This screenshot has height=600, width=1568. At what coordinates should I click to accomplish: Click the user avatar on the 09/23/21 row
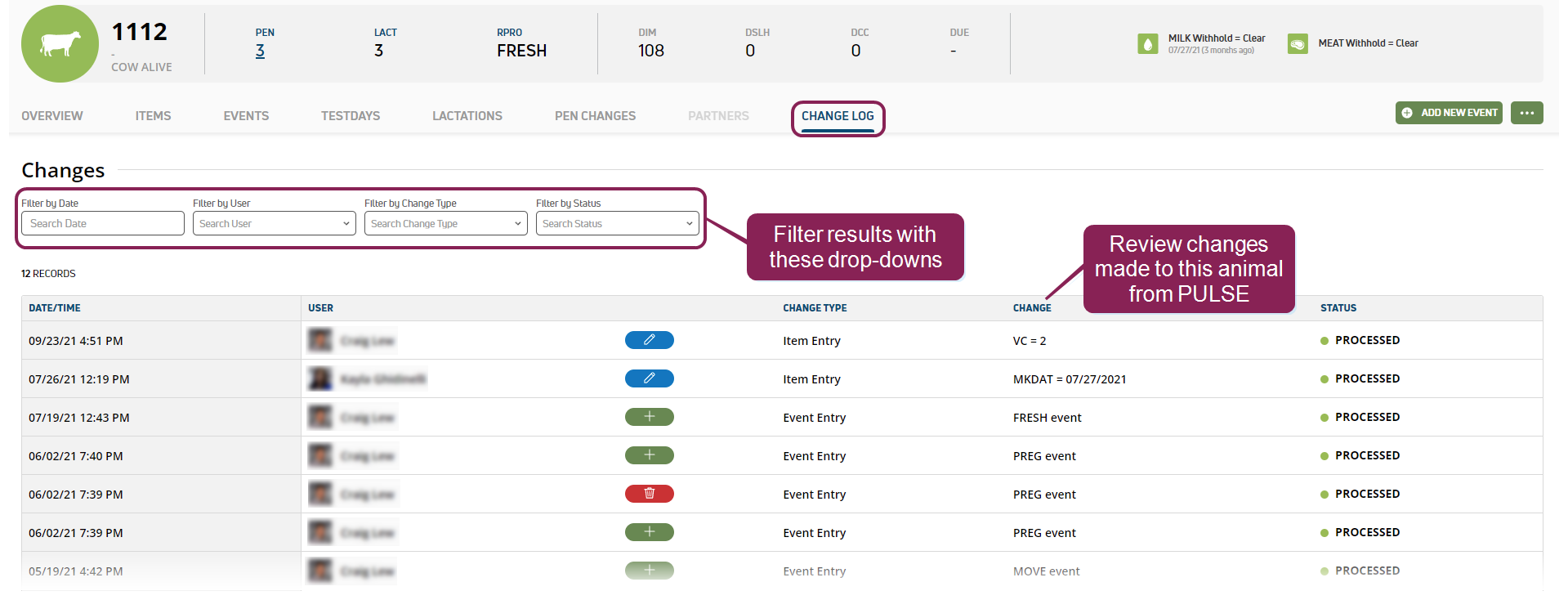(x=320, y=340)
